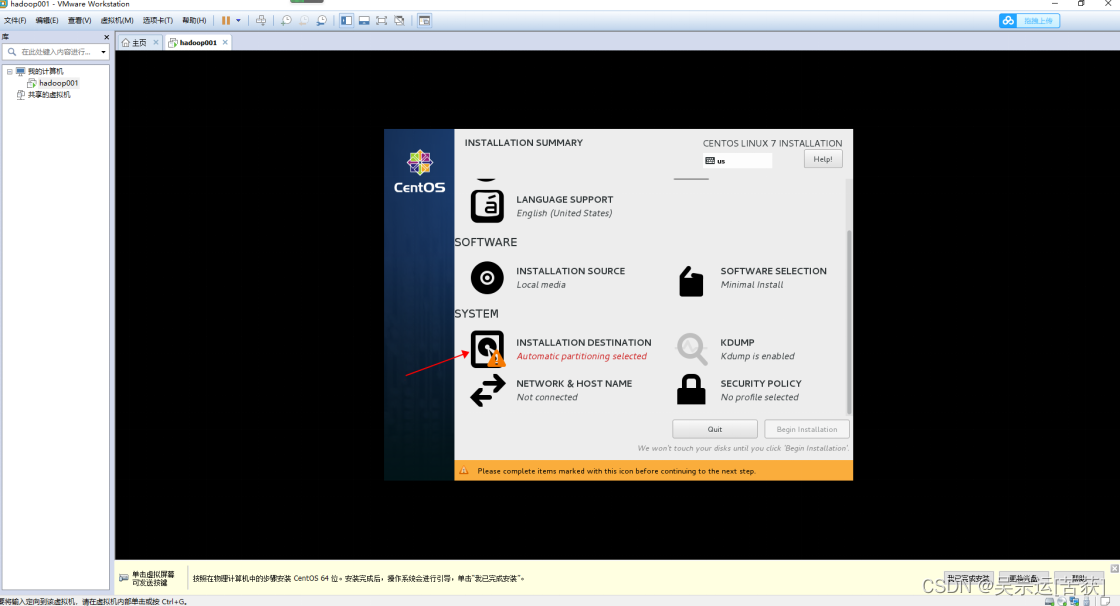Collapse the 我的计算机 tree node
This screenshot has height=606, width=1120.
coord(9,71)
